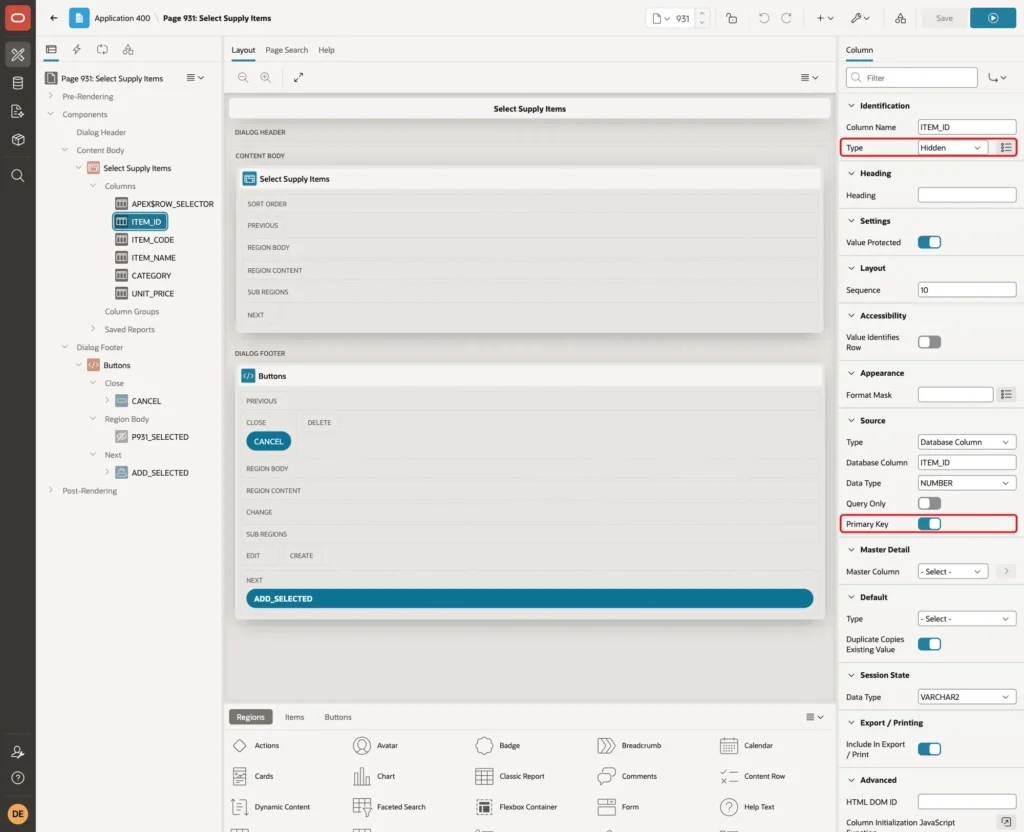Open Team Development icon in sidebar
Viewport: 1024px width, 832px height.
click(18, 112)
